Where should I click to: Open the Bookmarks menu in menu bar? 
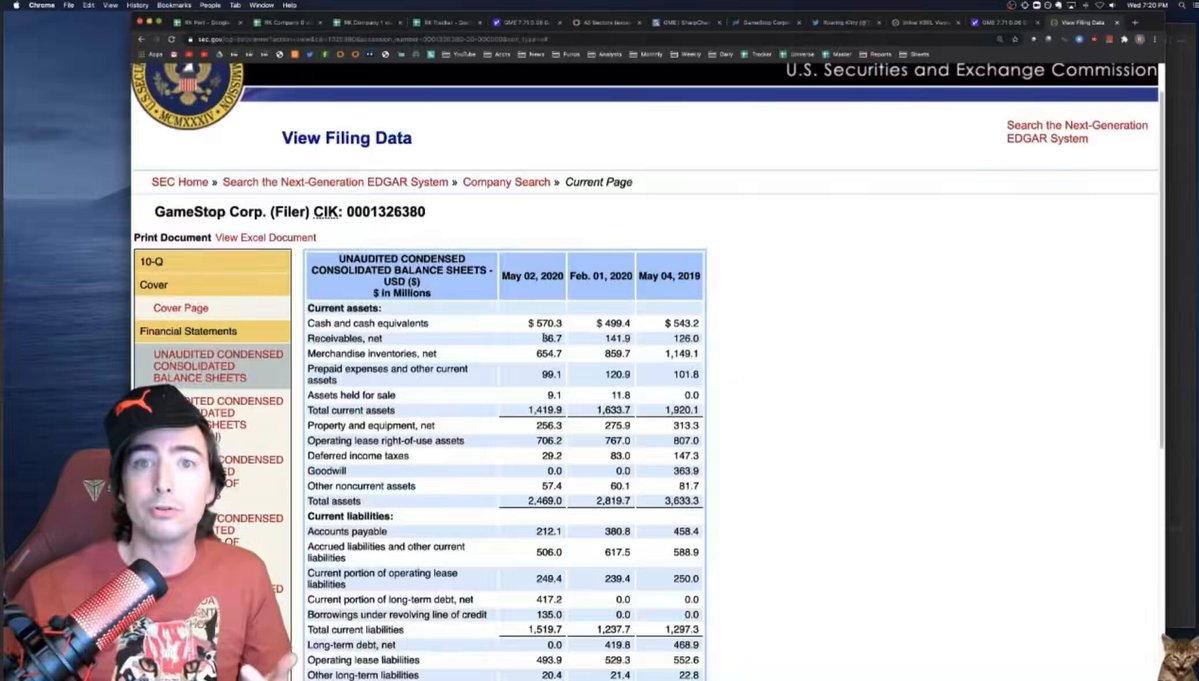pyautogui.click(x=174, y=5)
